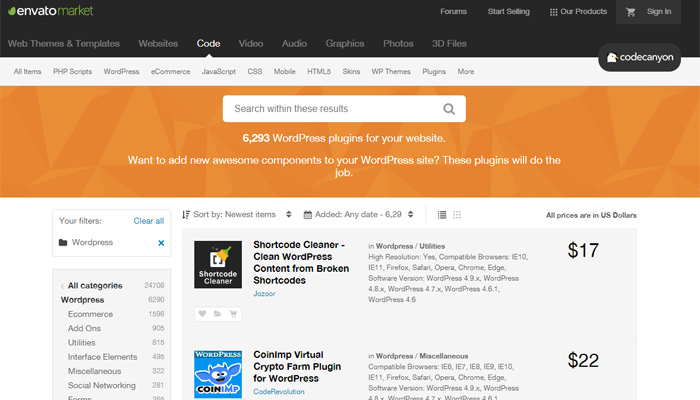700x400 pixels.
Task: Click the Envato Market logo
Action: pos(50,11)
